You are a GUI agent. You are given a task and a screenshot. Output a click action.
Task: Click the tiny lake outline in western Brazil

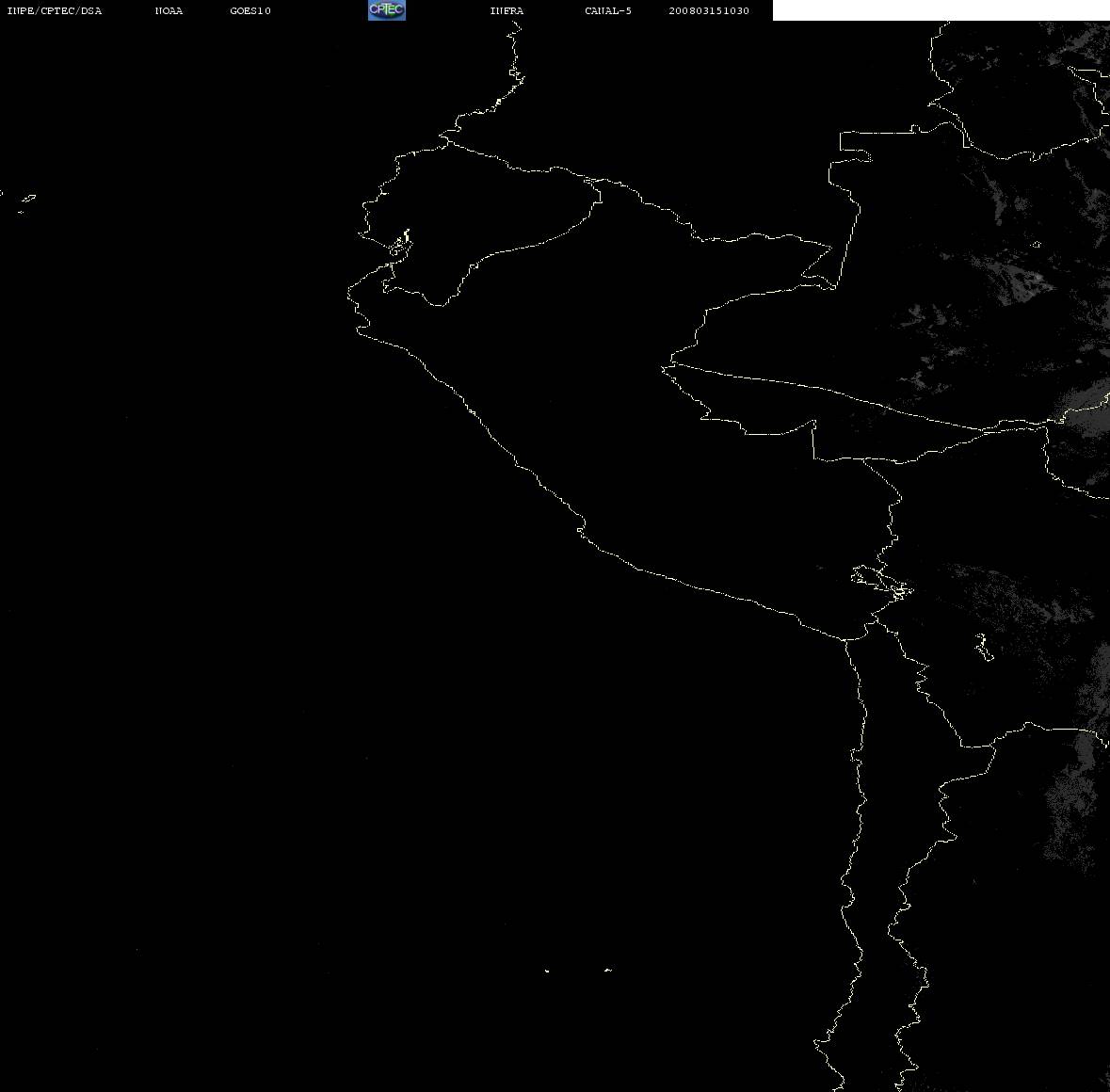(1036, 244)
